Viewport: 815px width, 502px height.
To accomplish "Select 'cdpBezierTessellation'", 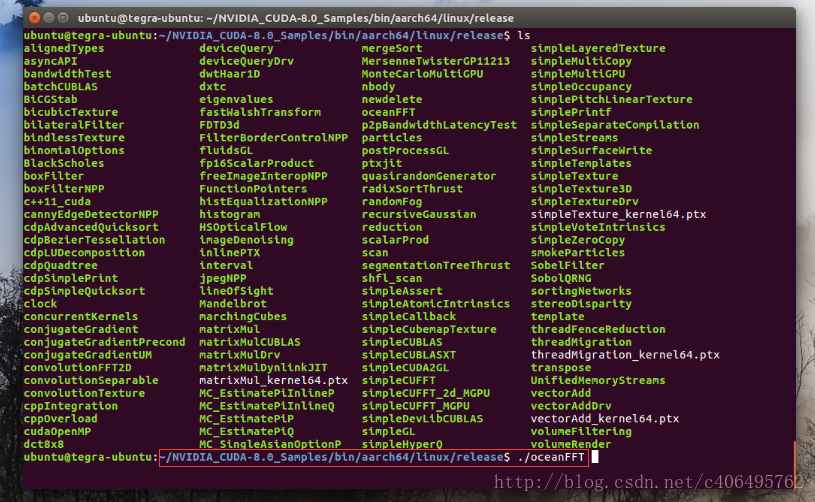I will click(95, 240).
